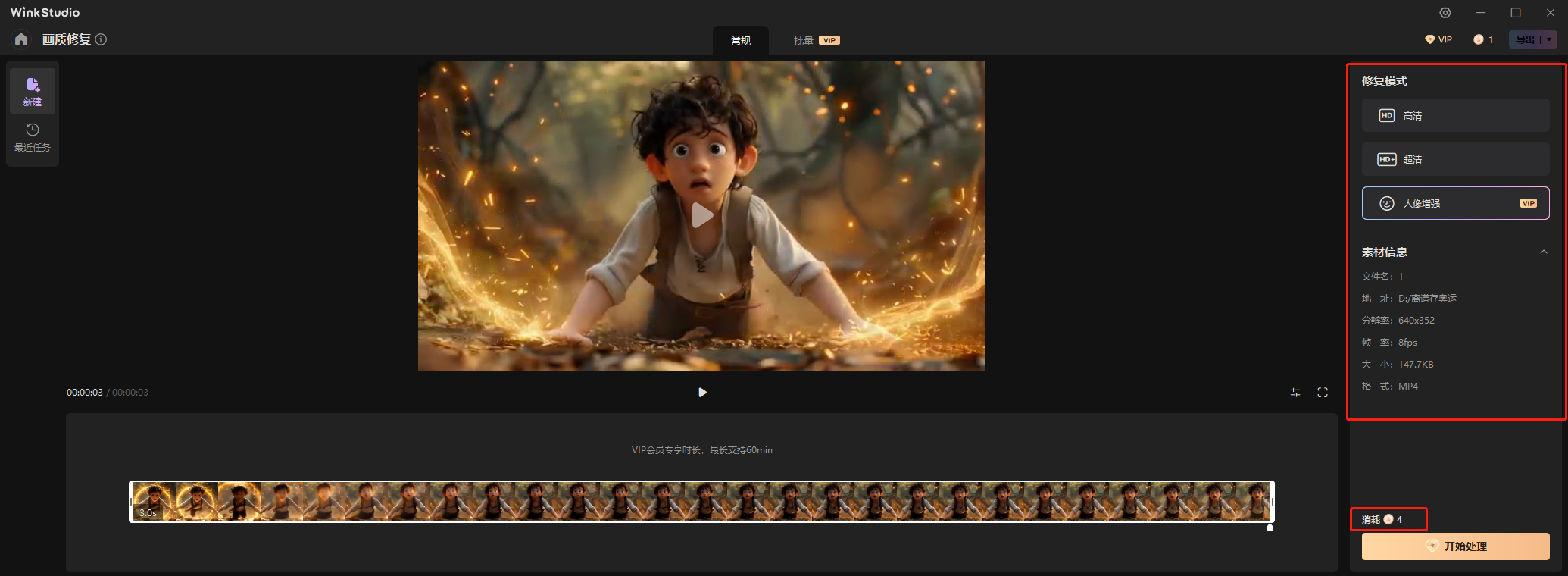1568x576 pixels.
Task: Select the 高清 HD repair mode
Action: 1455,115
